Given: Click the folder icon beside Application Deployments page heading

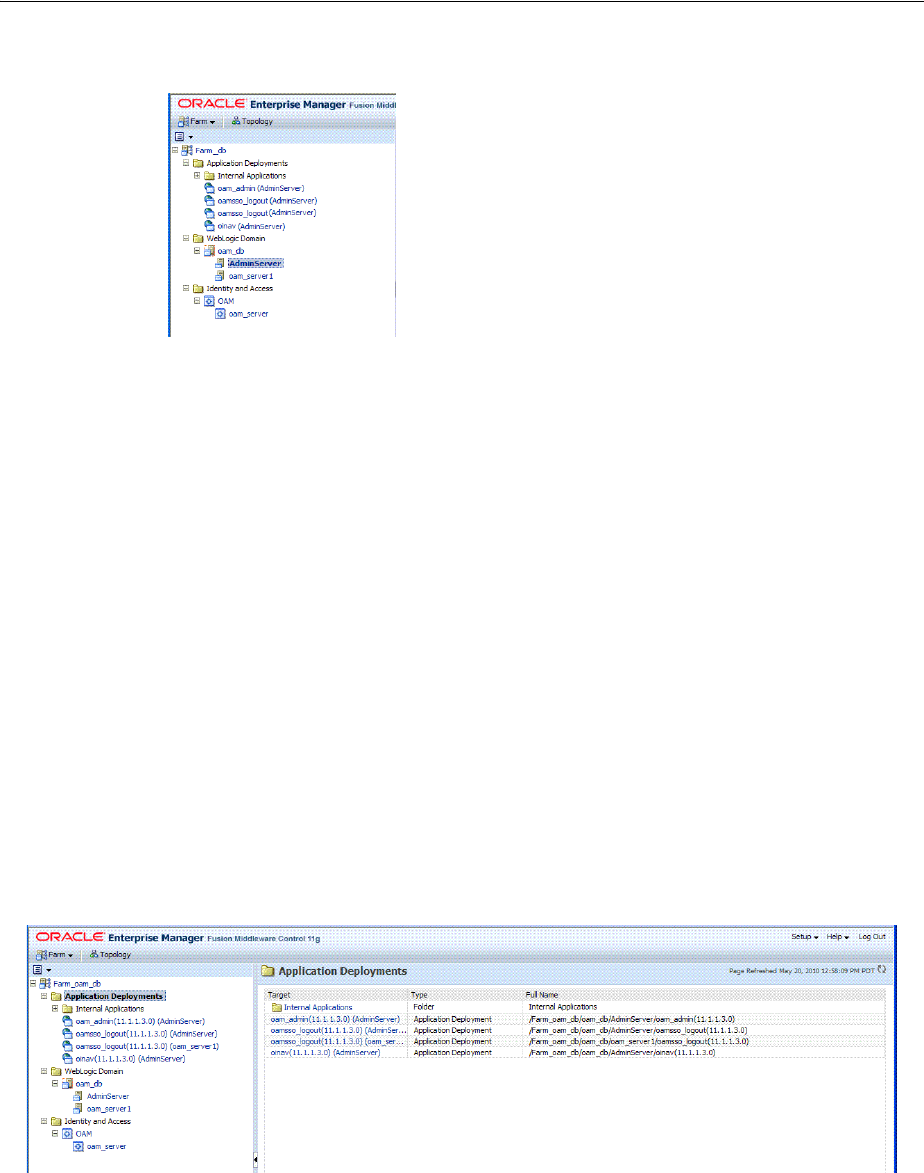Looking at the screenshot, I should pyautogui.click(x=268, y=971).
